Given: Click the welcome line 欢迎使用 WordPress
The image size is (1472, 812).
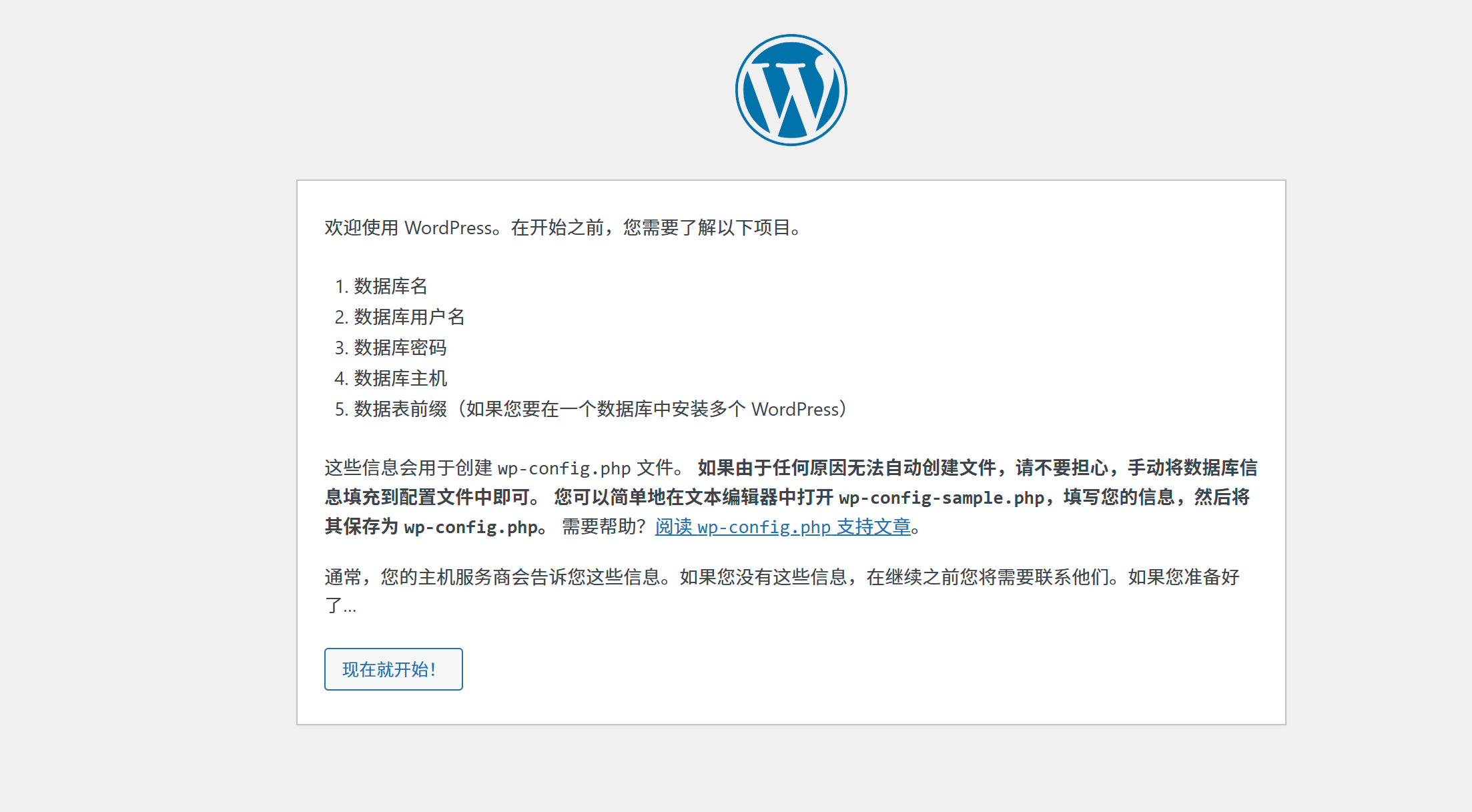Looking at the screenshot, I should pyautogui.click(x=564, y=228).
